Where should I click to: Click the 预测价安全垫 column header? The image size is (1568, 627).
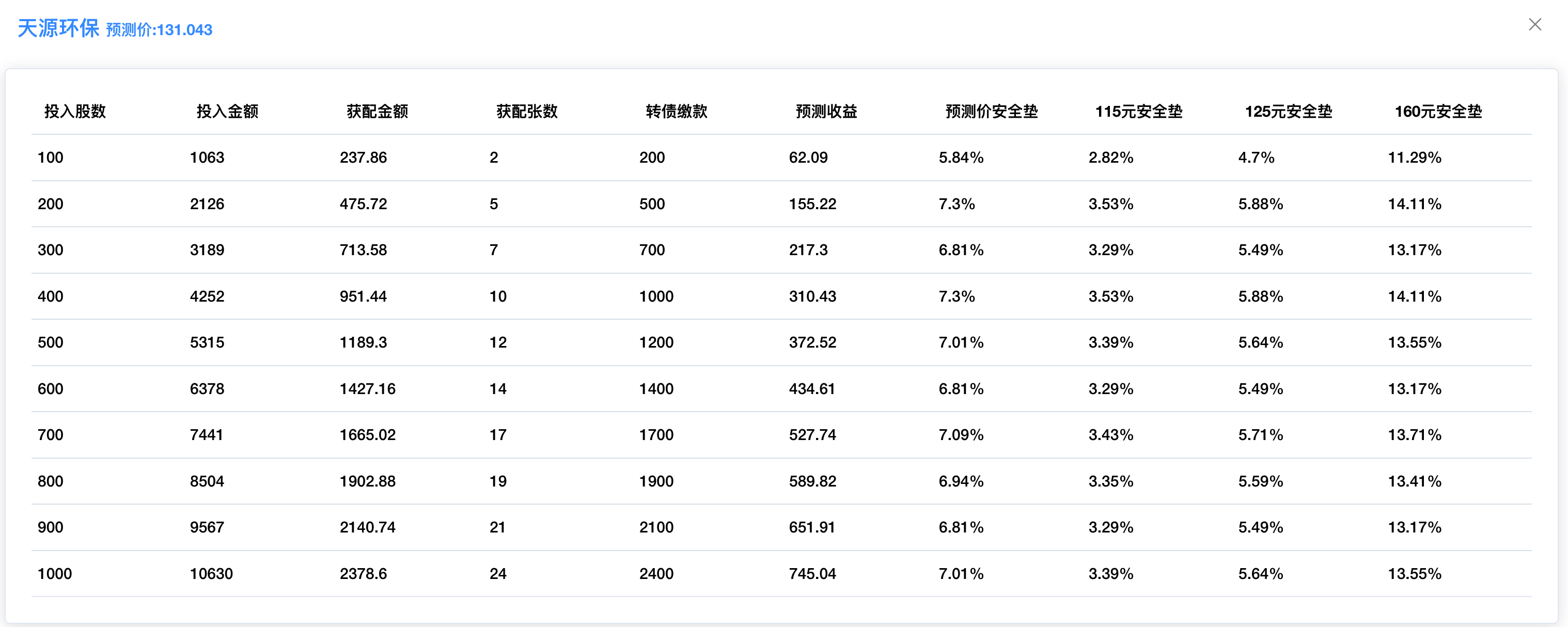point(991,112)
